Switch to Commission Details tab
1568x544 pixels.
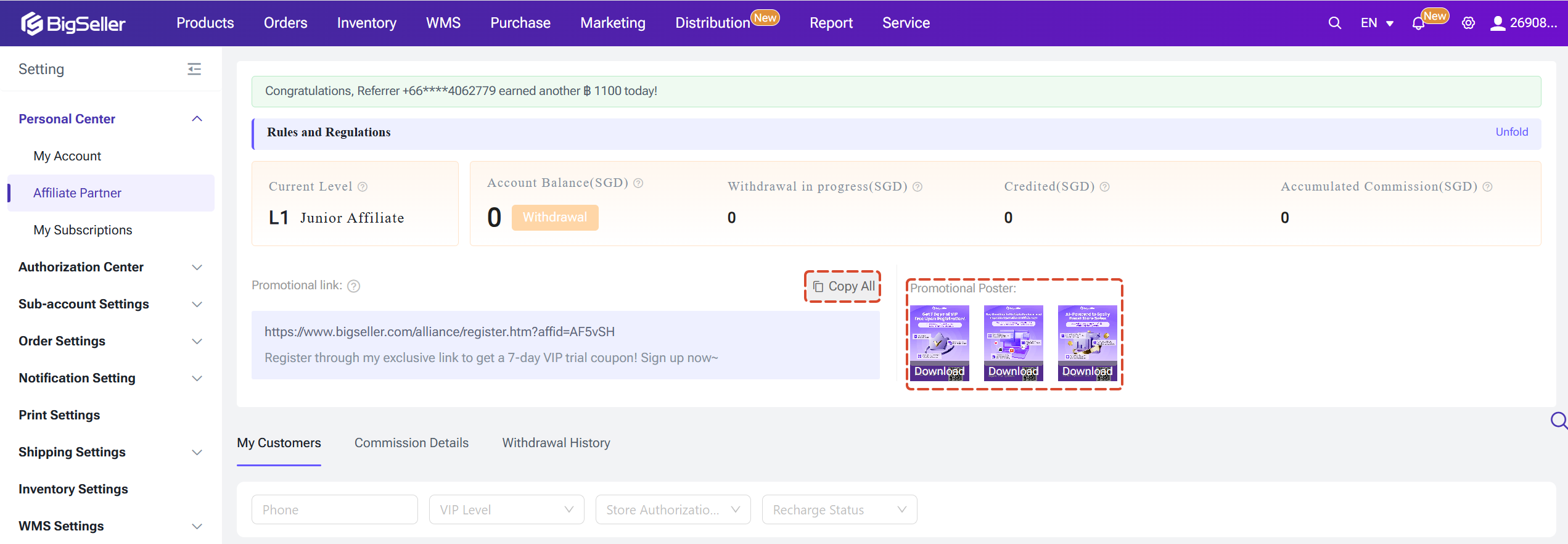411,443
